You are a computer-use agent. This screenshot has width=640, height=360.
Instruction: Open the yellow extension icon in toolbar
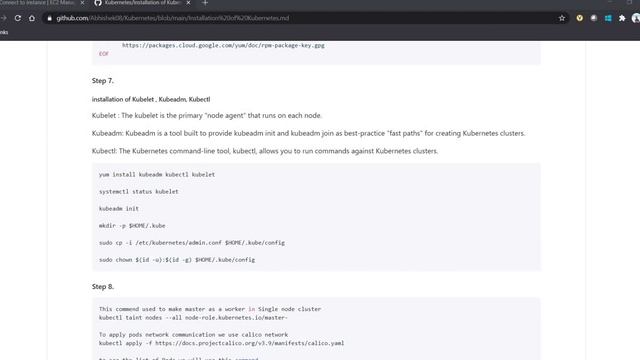coord(580,18)
